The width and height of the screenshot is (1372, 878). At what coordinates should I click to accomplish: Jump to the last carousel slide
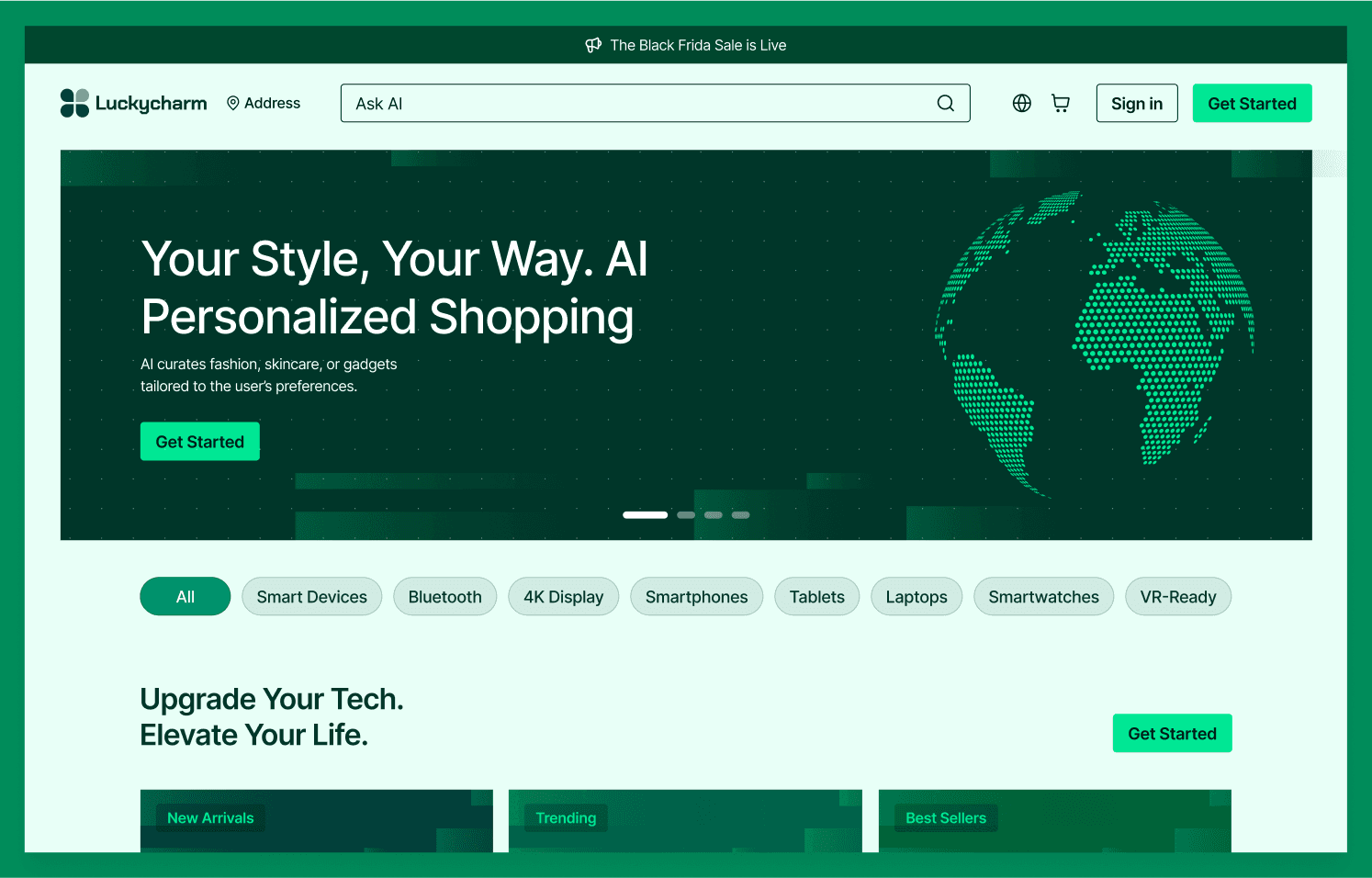pyautogui.click(x=740, y=515)
